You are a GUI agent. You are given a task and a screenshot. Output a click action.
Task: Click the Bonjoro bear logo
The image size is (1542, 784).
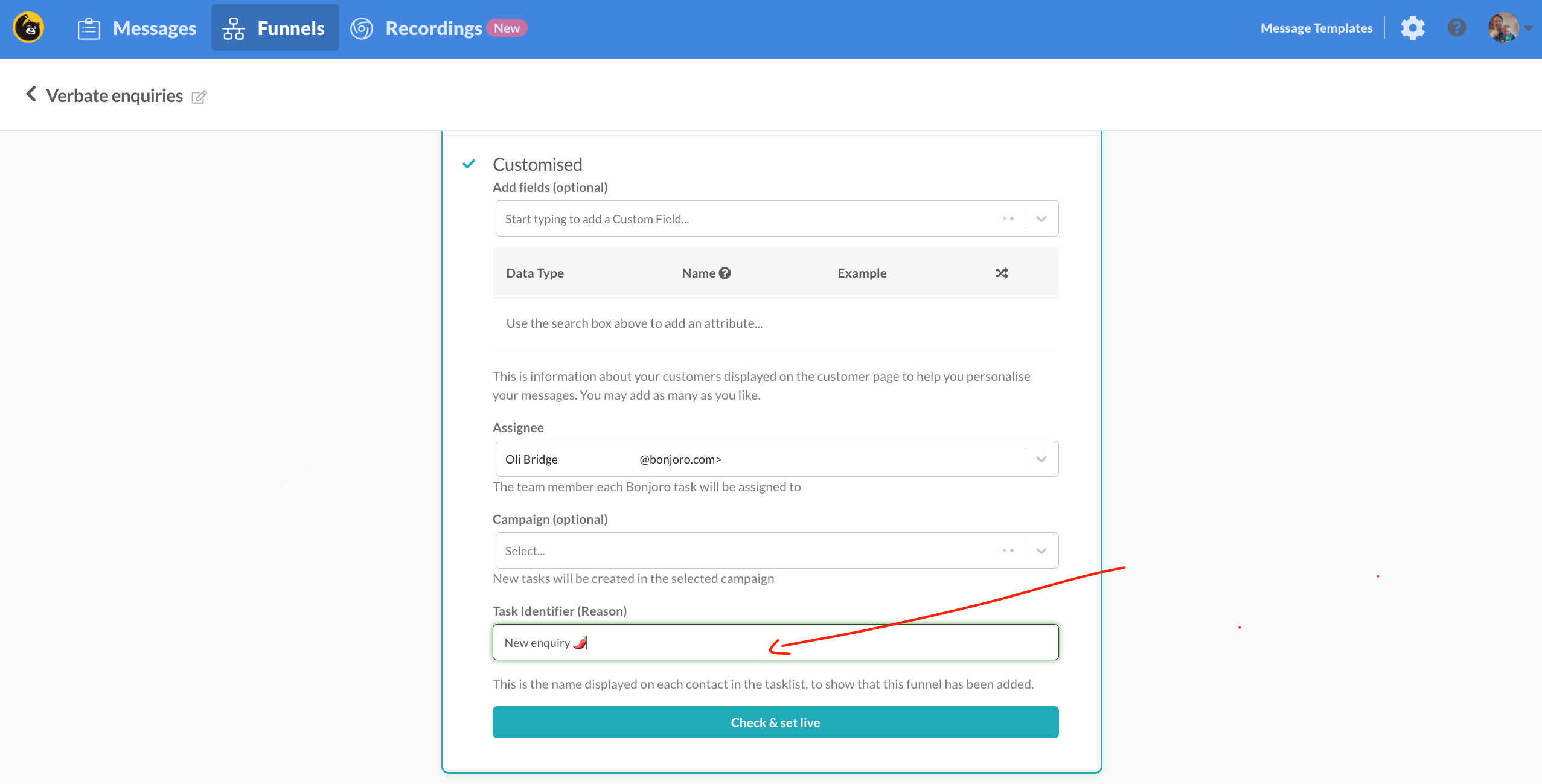point(28,28)
